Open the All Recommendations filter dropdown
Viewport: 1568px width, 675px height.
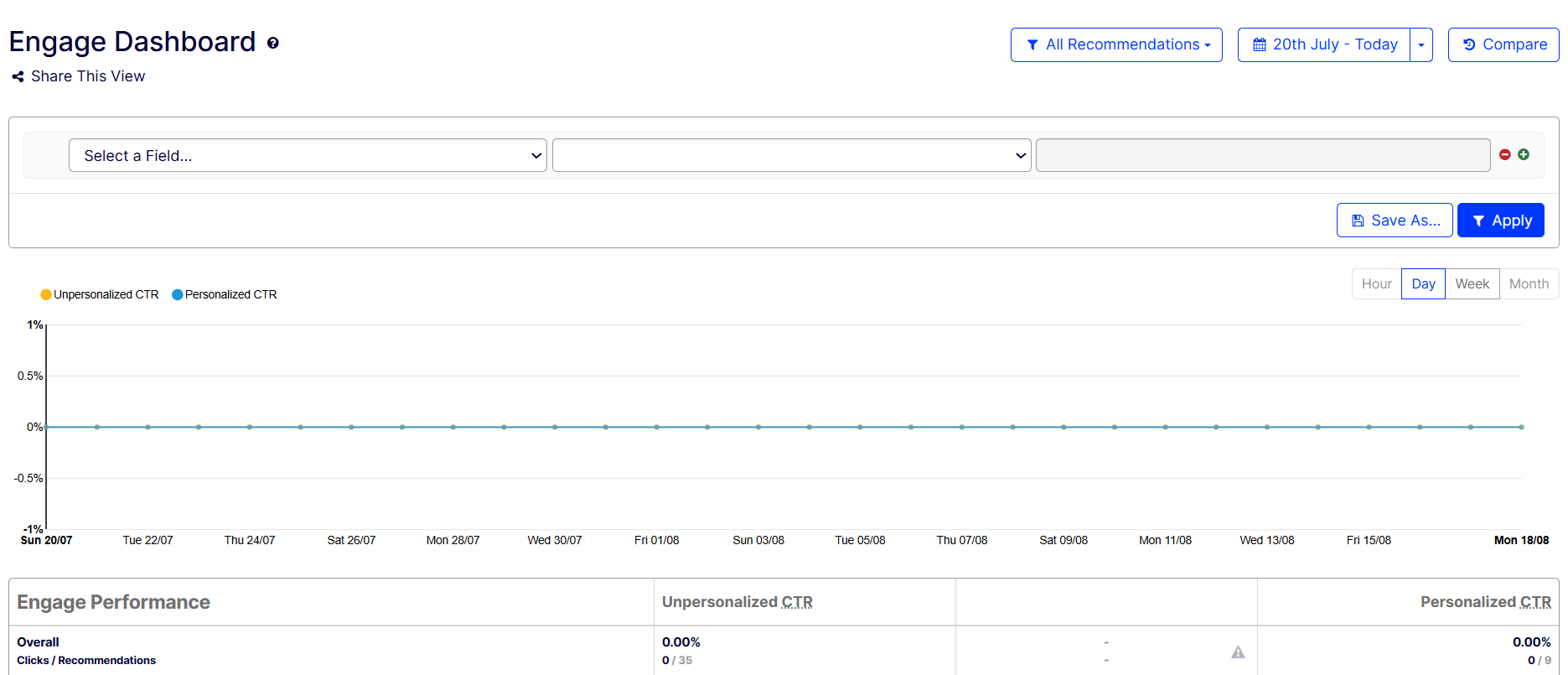tap(1115, 45)
